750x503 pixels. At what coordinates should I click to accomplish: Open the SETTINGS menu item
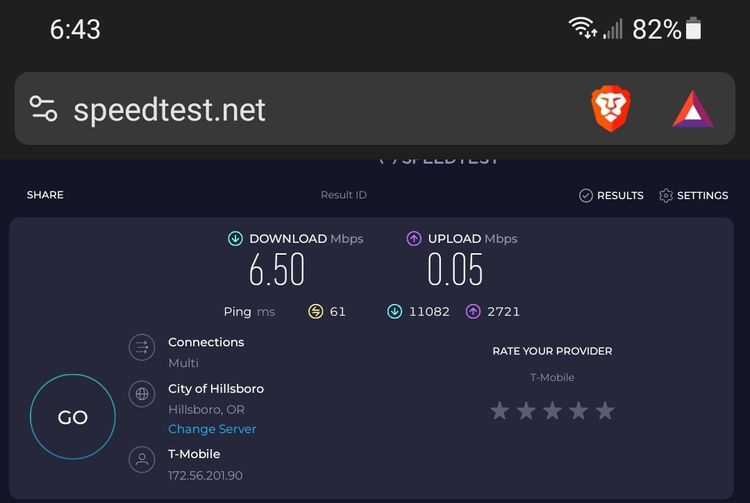tap(693, 196)
